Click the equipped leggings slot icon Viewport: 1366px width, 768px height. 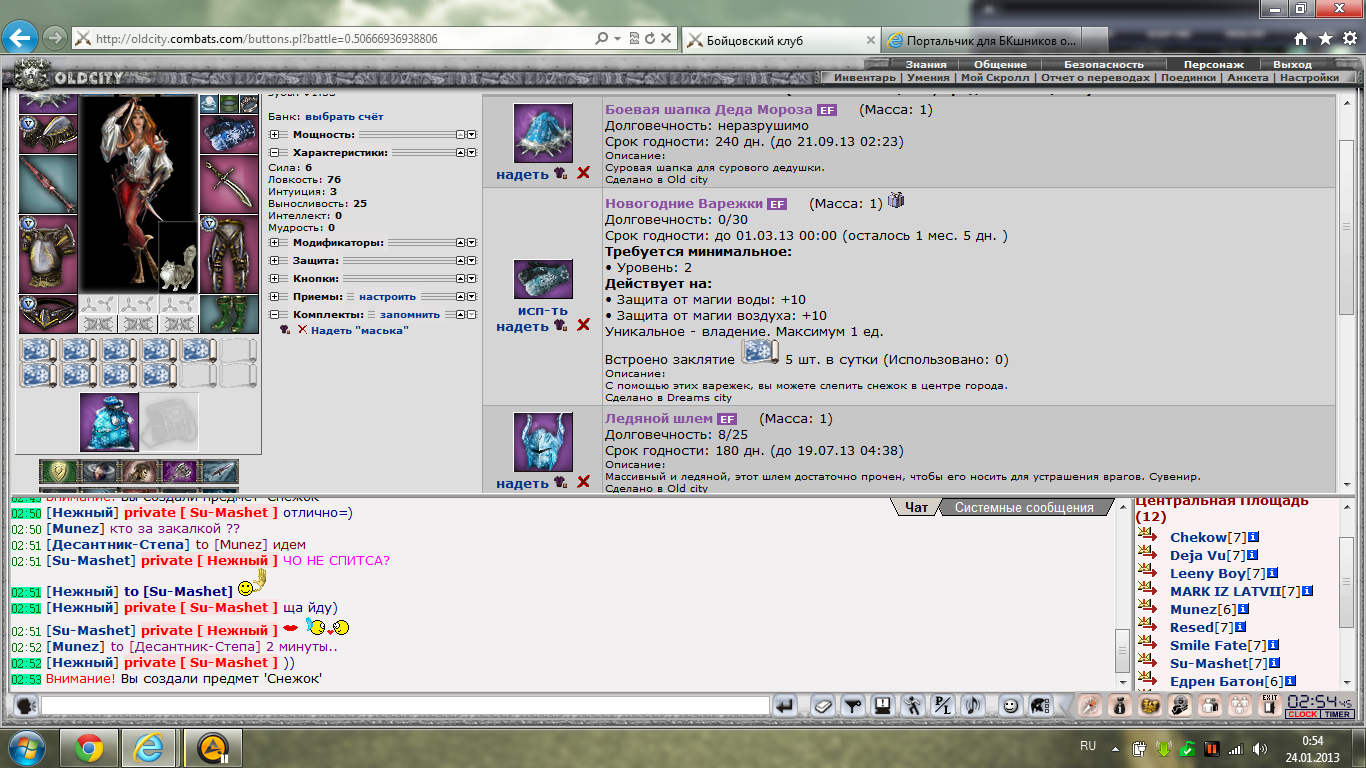pyautogui.click(x=229, y=254)
